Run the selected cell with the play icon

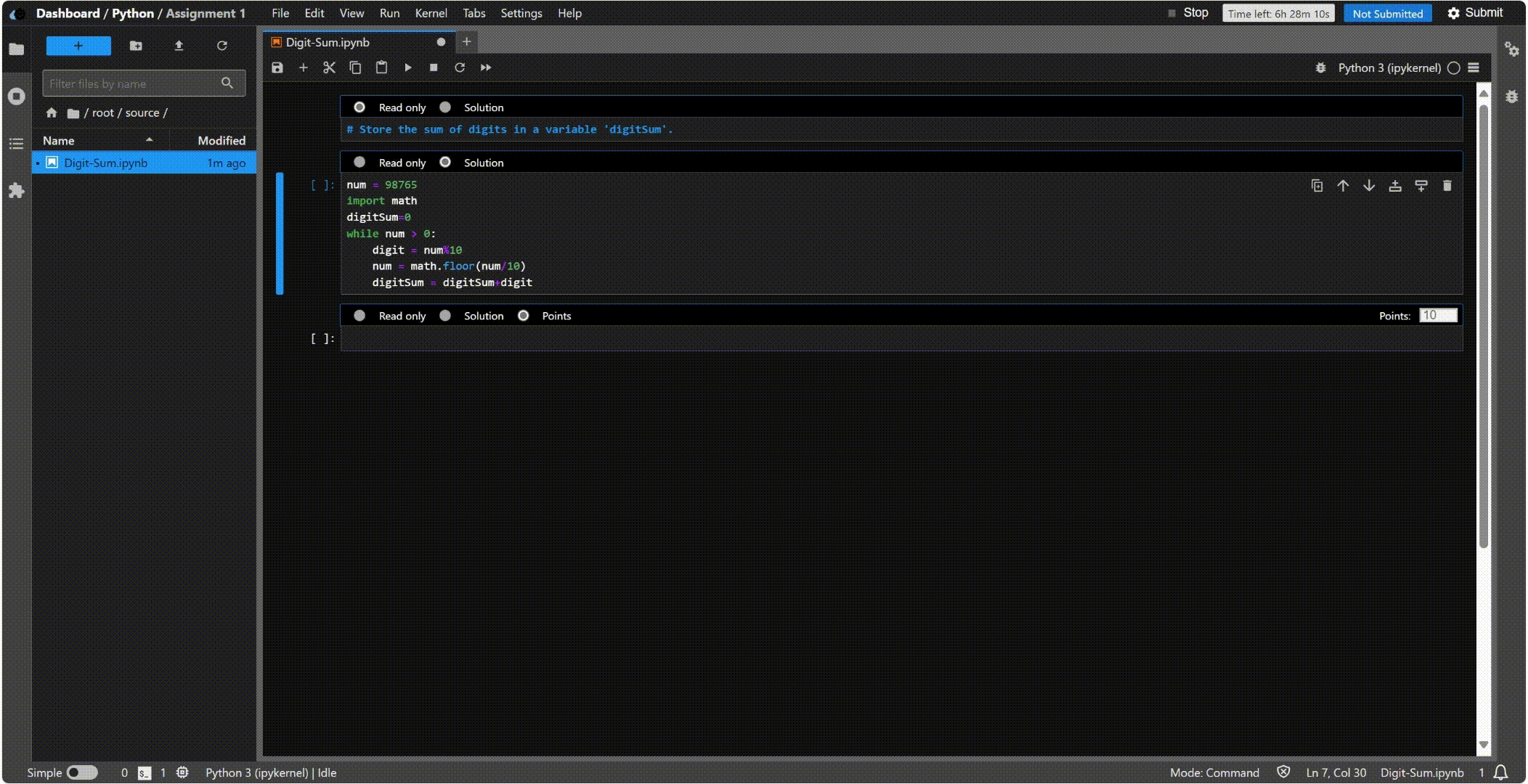(x=407, y=68)
